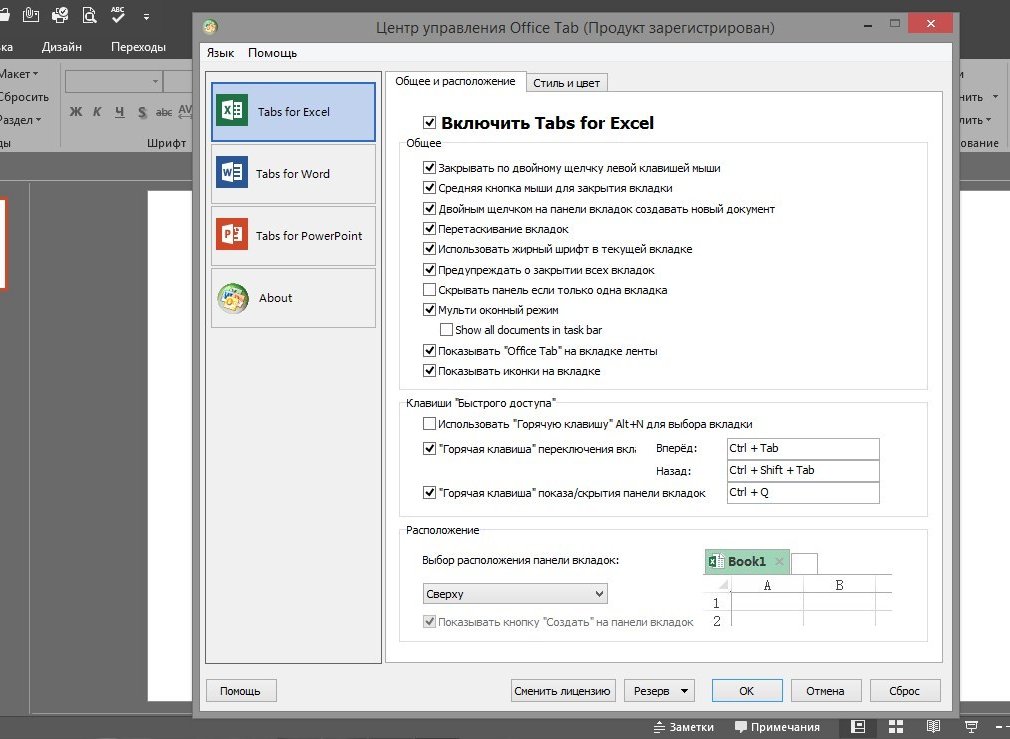Click the Office Tab logo in the title bar
This screenshot has height=739, width=1010.
(x=210, y=26)
